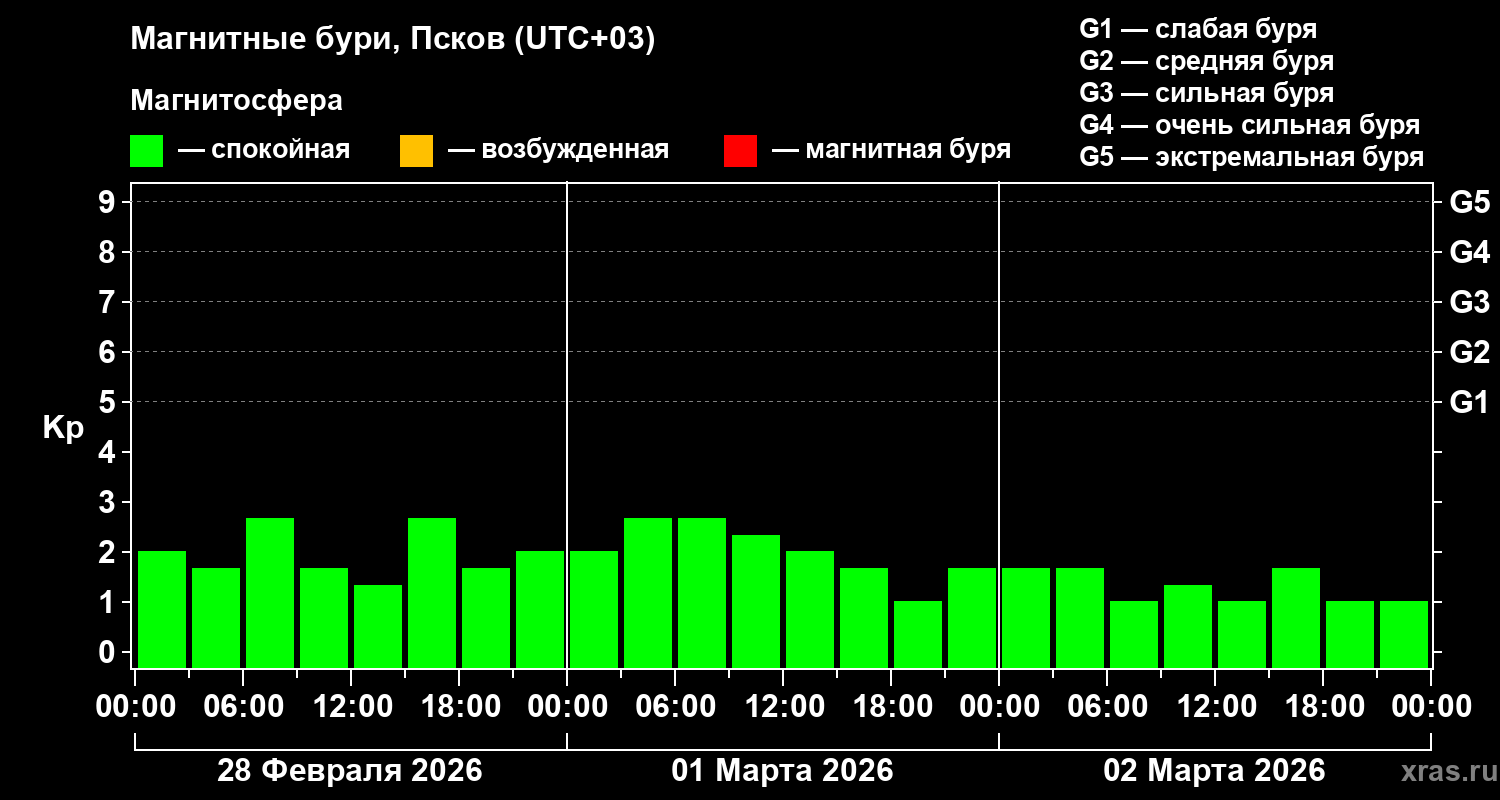
Task: Select the 12:00–15:00 bar on 28 Февраля
Action: 378,626
